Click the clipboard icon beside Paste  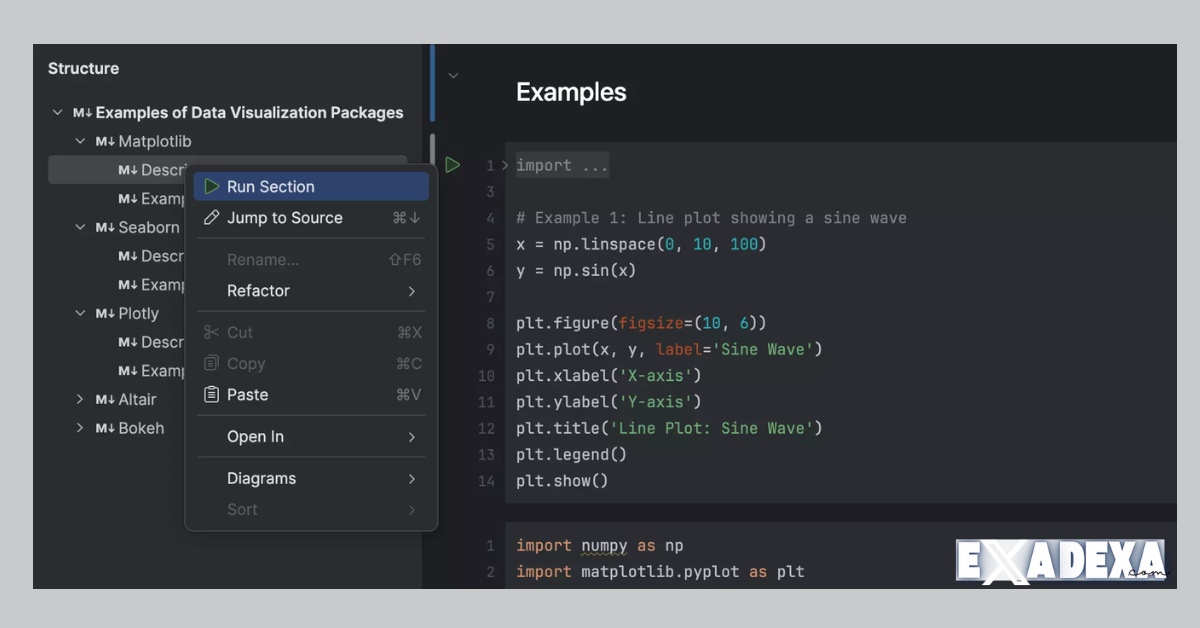click(211, 394)
